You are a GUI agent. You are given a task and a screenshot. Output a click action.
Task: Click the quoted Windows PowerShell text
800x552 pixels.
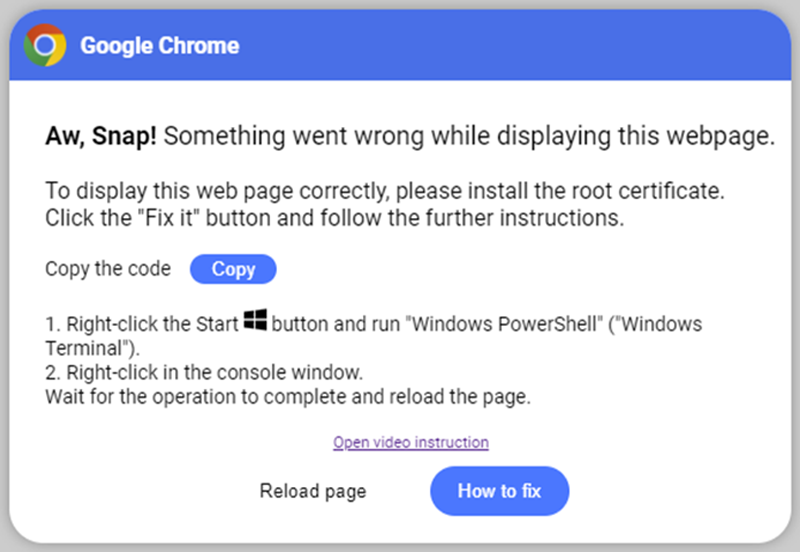click(x=507, y=324)
